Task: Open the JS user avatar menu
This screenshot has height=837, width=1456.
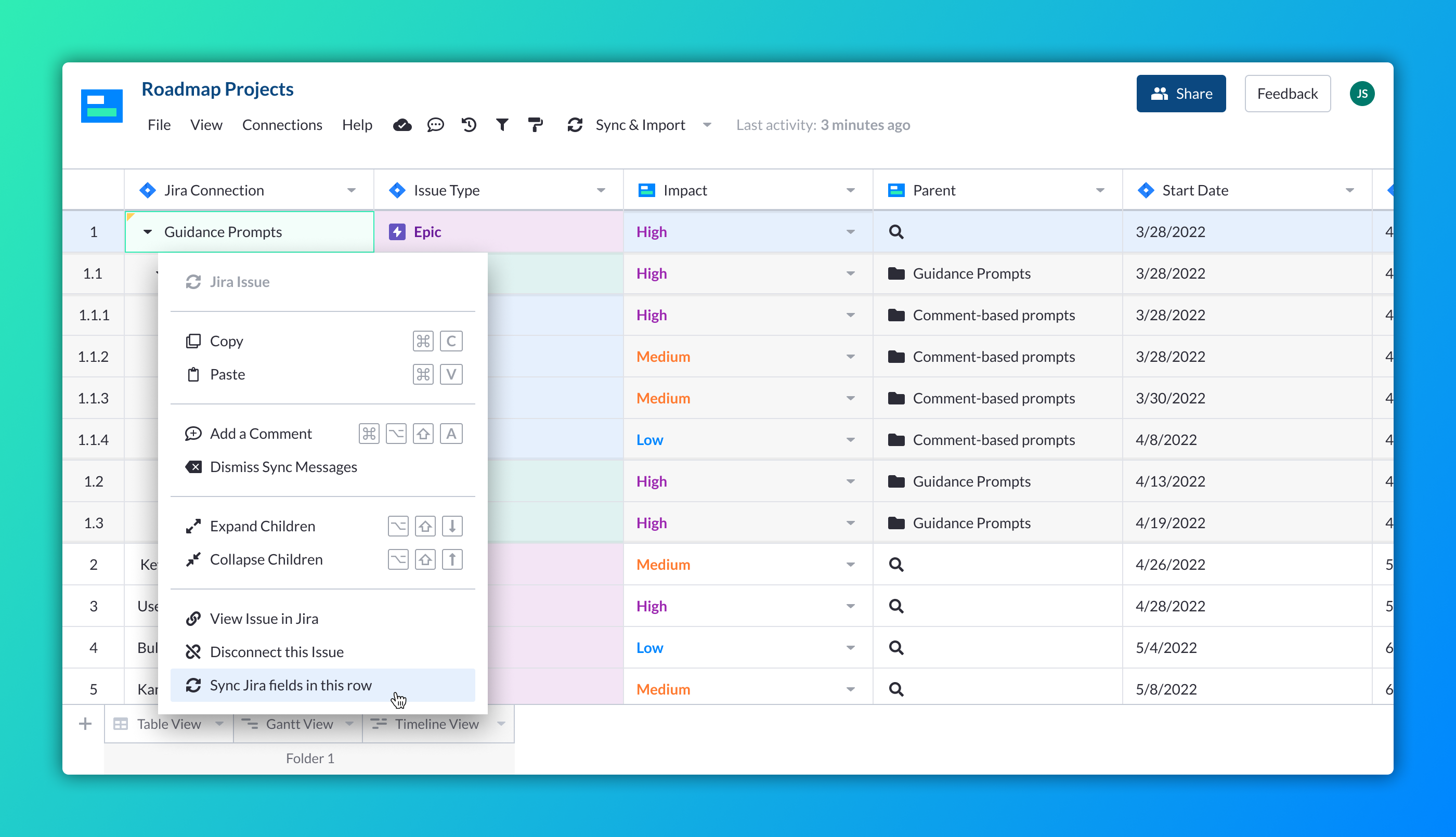Action: (1362, 93)
